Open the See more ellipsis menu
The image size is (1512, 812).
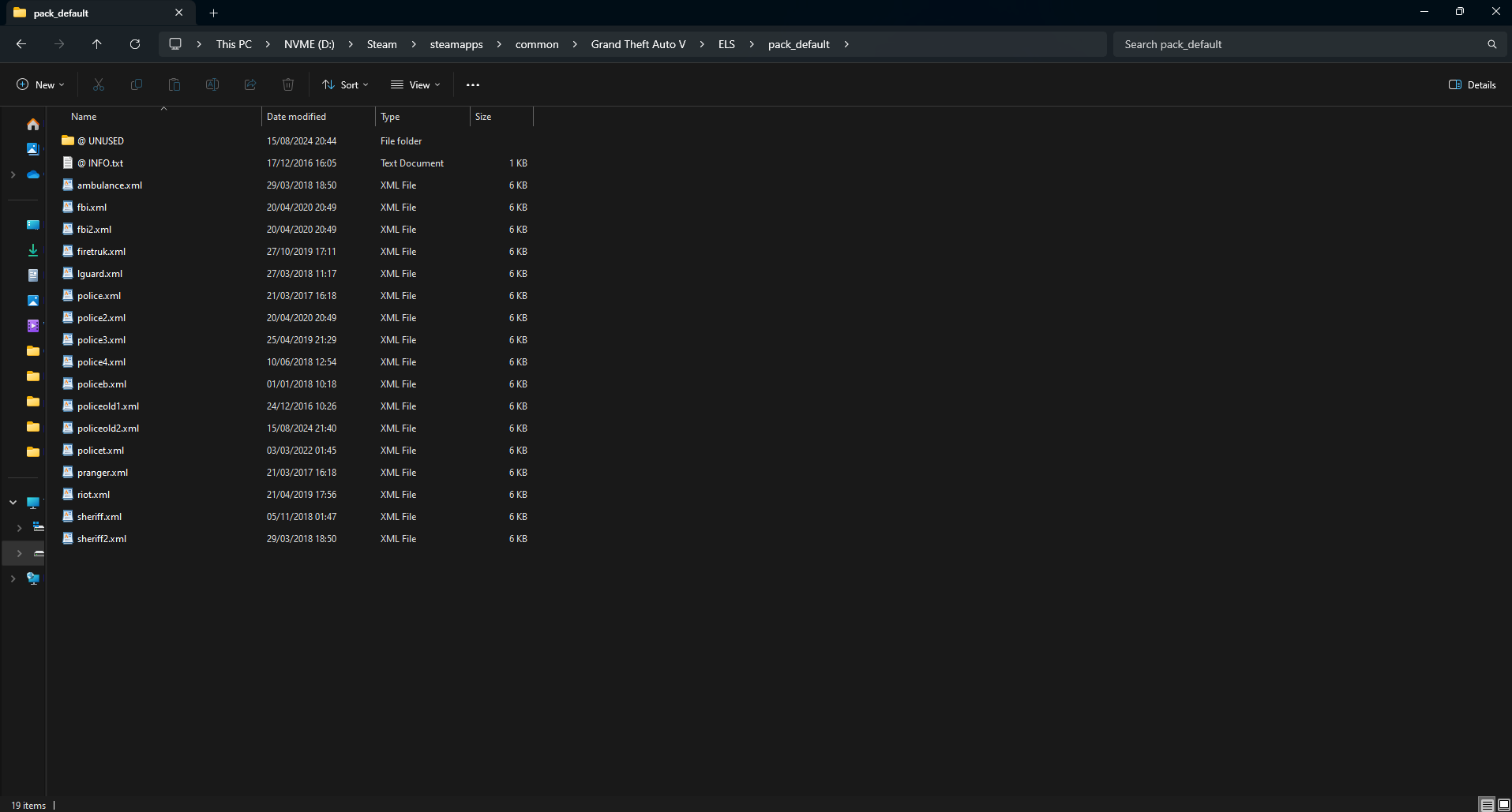pos(473,84)
